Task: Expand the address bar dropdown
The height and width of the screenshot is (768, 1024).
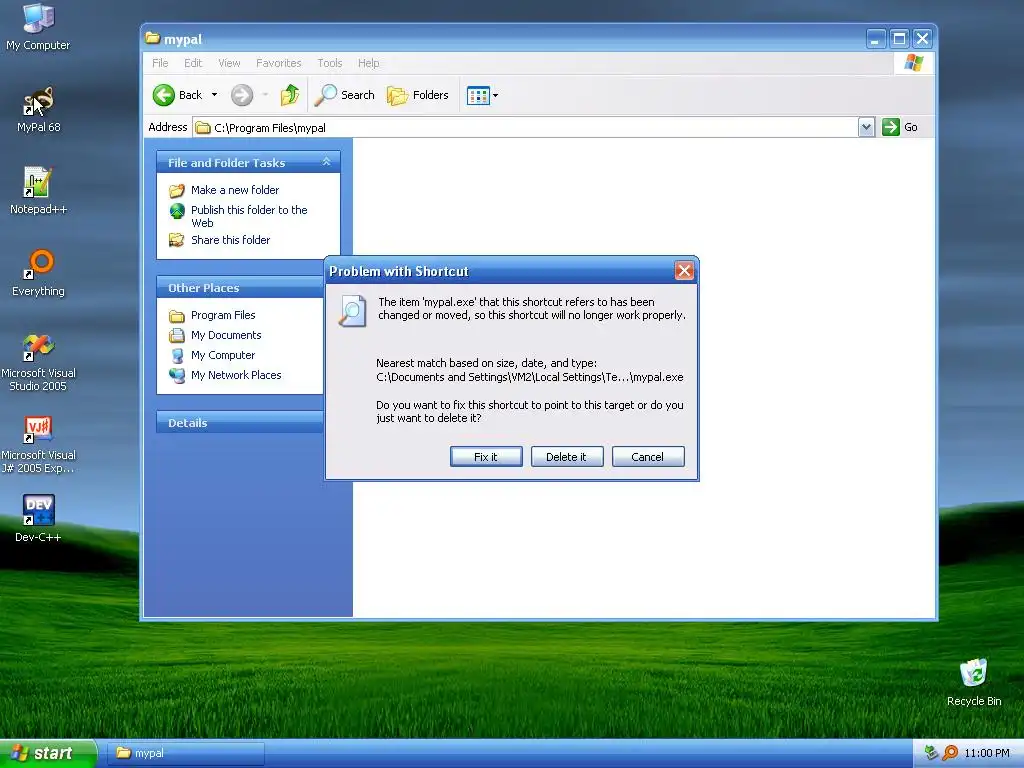Action: (x=866, y=127)
